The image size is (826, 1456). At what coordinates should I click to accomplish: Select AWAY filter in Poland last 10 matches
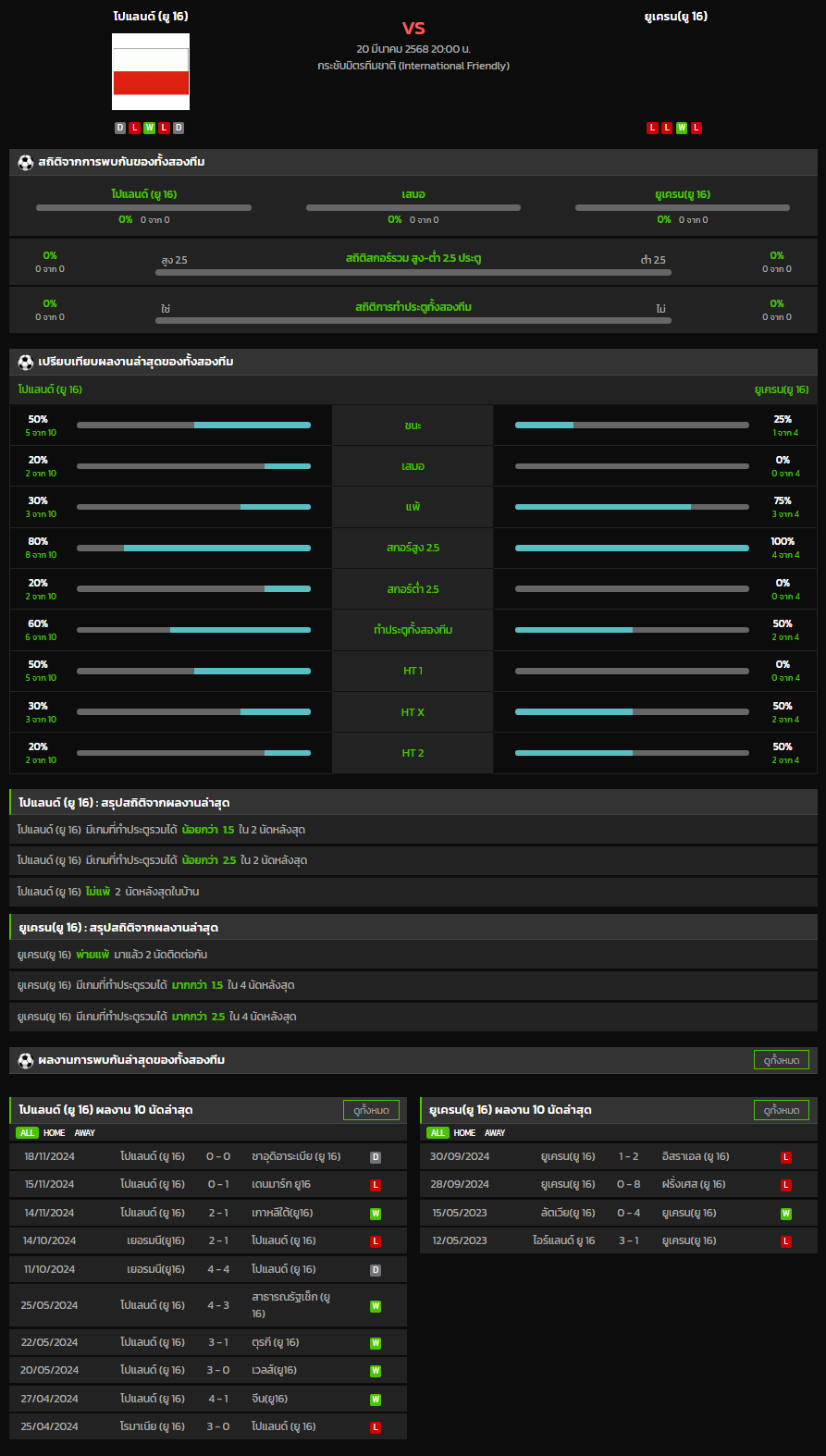(x=85, y=1132)
